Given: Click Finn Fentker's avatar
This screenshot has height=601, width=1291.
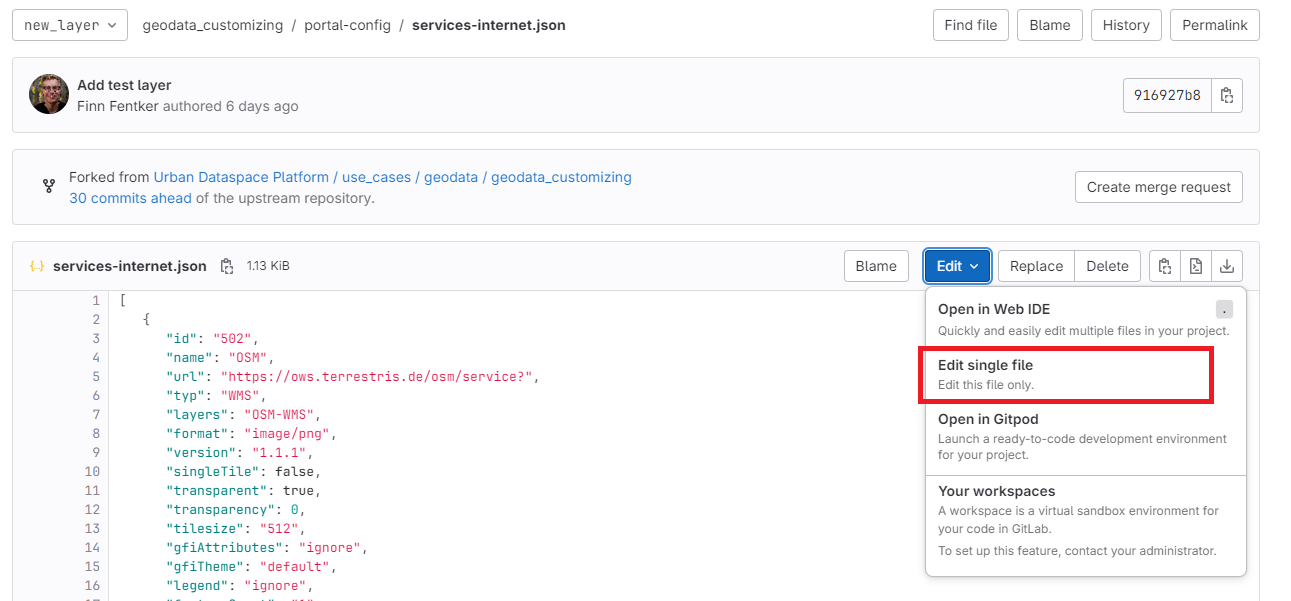Looking at the screenshot, I should tap(49, 94).
